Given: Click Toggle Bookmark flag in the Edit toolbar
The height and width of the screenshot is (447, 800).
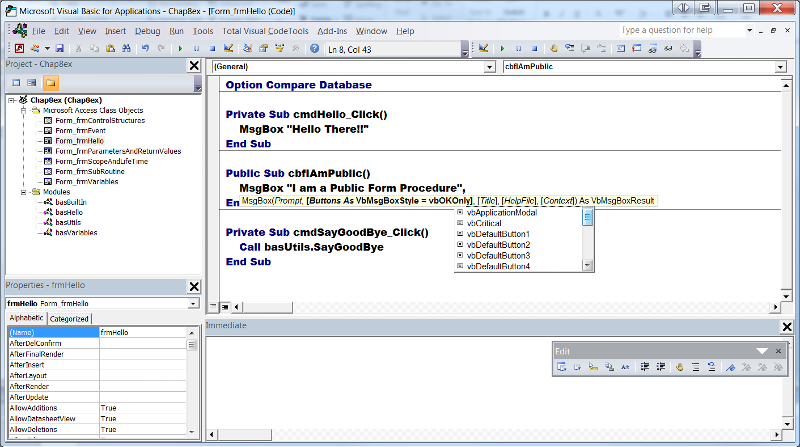Looking at the screenshot, I should pos(731,367).
